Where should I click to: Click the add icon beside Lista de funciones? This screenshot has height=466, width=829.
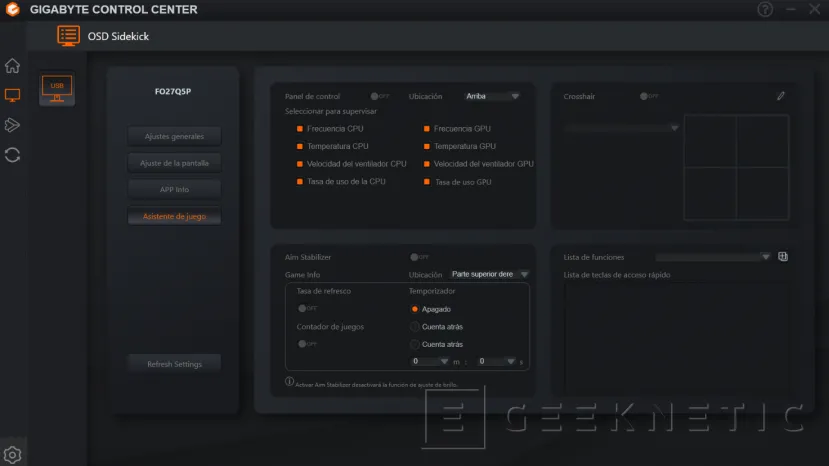(783, 256)
